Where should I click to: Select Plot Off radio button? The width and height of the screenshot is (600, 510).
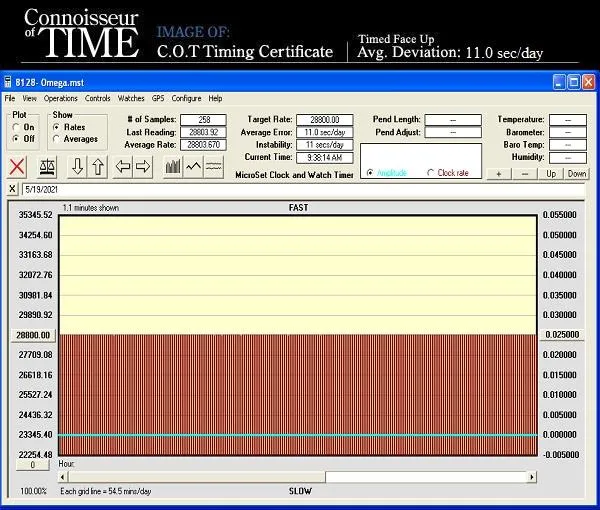pos(16,138)
